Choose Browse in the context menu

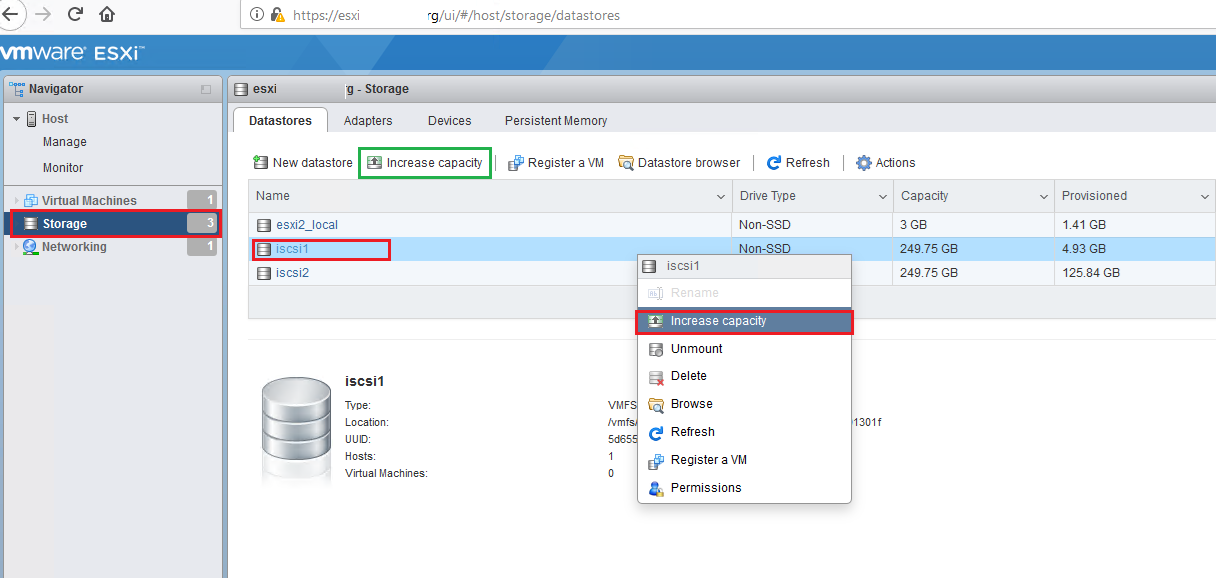tap(744, 404)
